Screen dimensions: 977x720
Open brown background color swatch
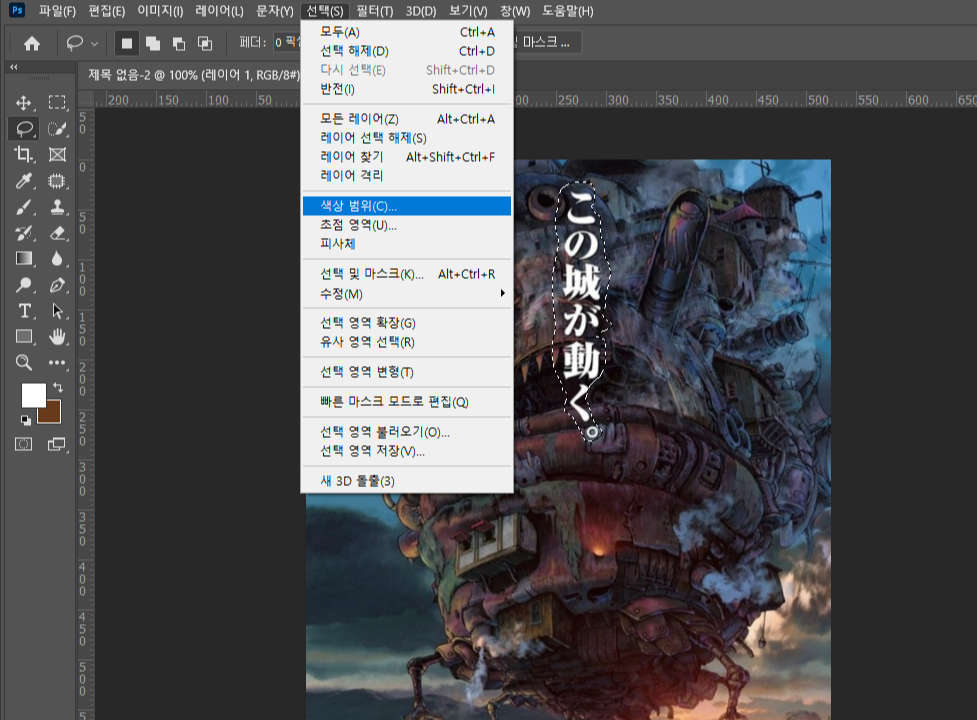(x=52, y=414)
